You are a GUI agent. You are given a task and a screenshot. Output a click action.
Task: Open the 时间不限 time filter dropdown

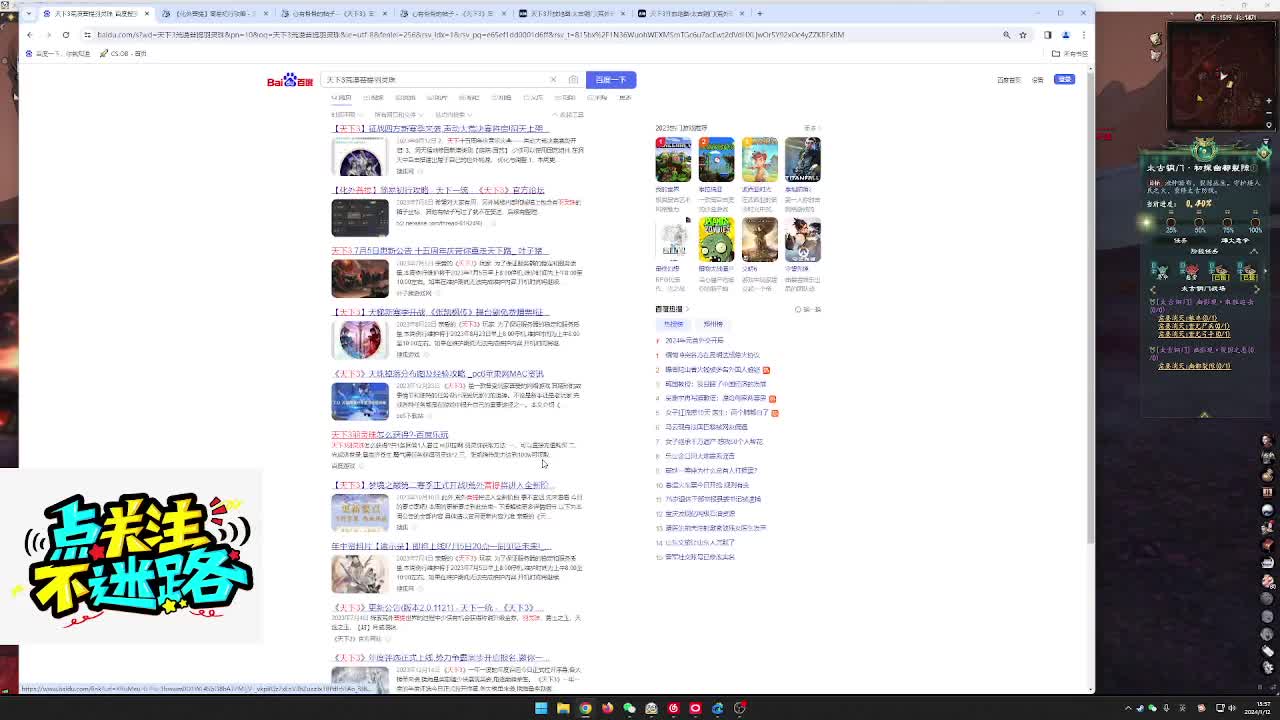click(x=345, y=115)
